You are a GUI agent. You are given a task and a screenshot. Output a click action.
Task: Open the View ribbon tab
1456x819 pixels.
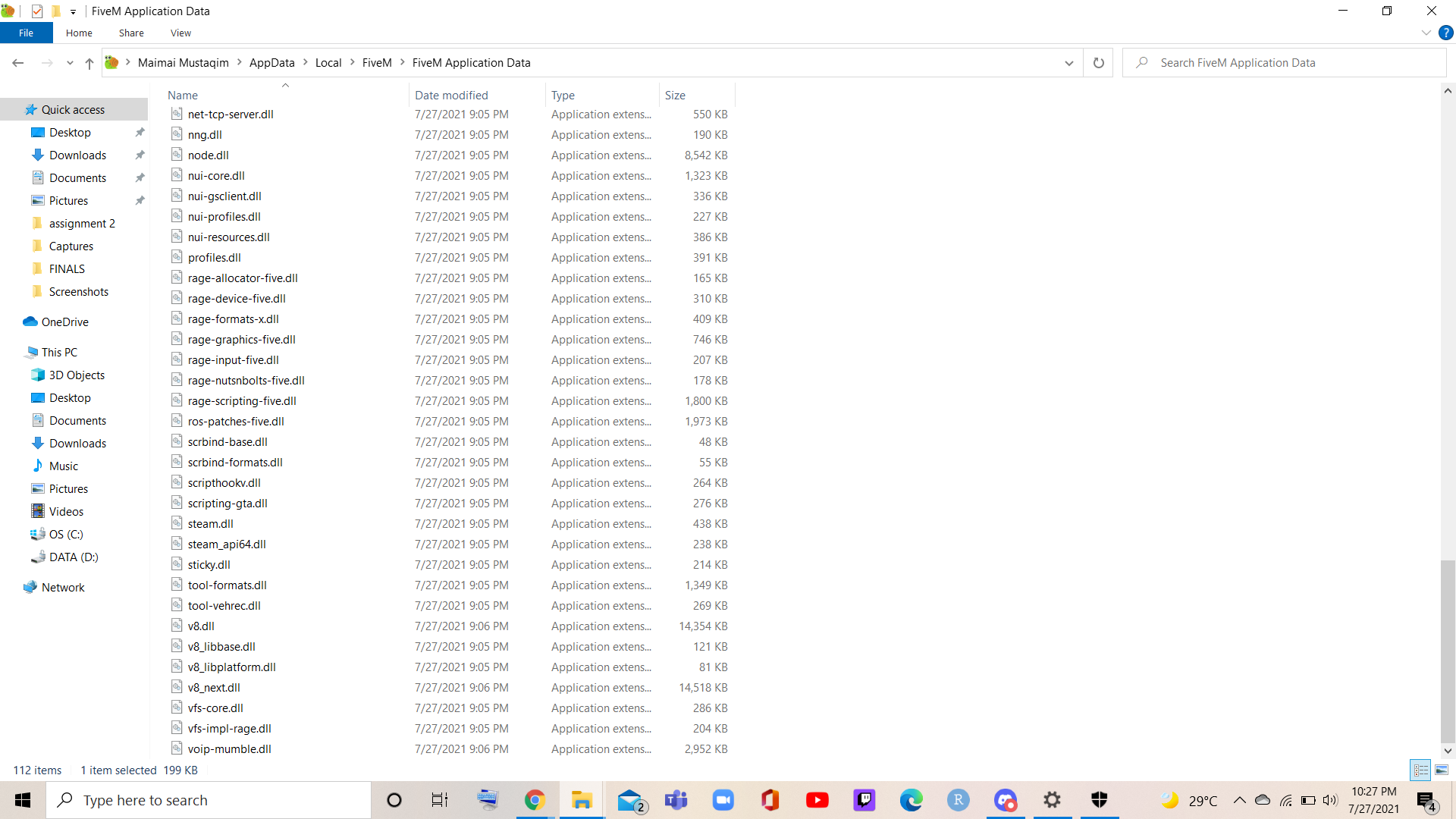(x=180, y=33)
